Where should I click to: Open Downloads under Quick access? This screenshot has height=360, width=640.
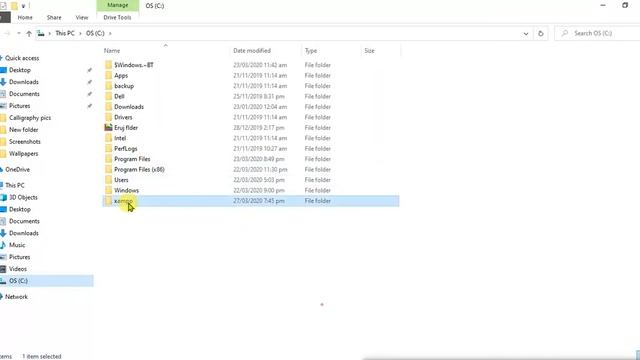point(24,82)
